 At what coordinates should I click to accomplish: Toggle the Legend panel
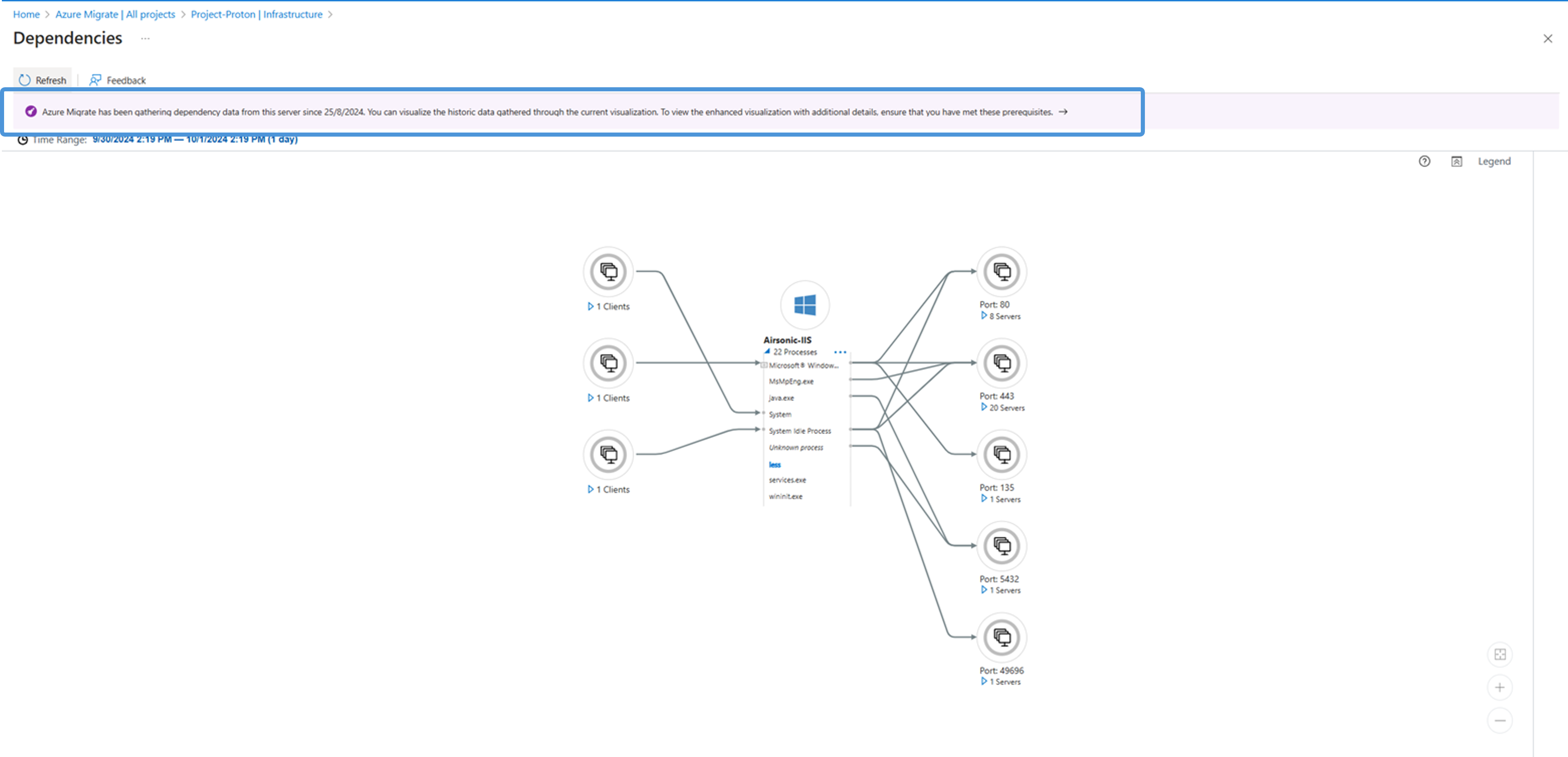click(1493, 161)
